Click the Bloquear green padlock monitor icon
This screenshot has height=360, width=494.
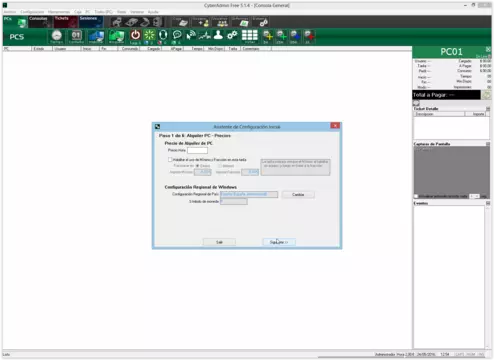pyautogui.click(x=117, y=37)
